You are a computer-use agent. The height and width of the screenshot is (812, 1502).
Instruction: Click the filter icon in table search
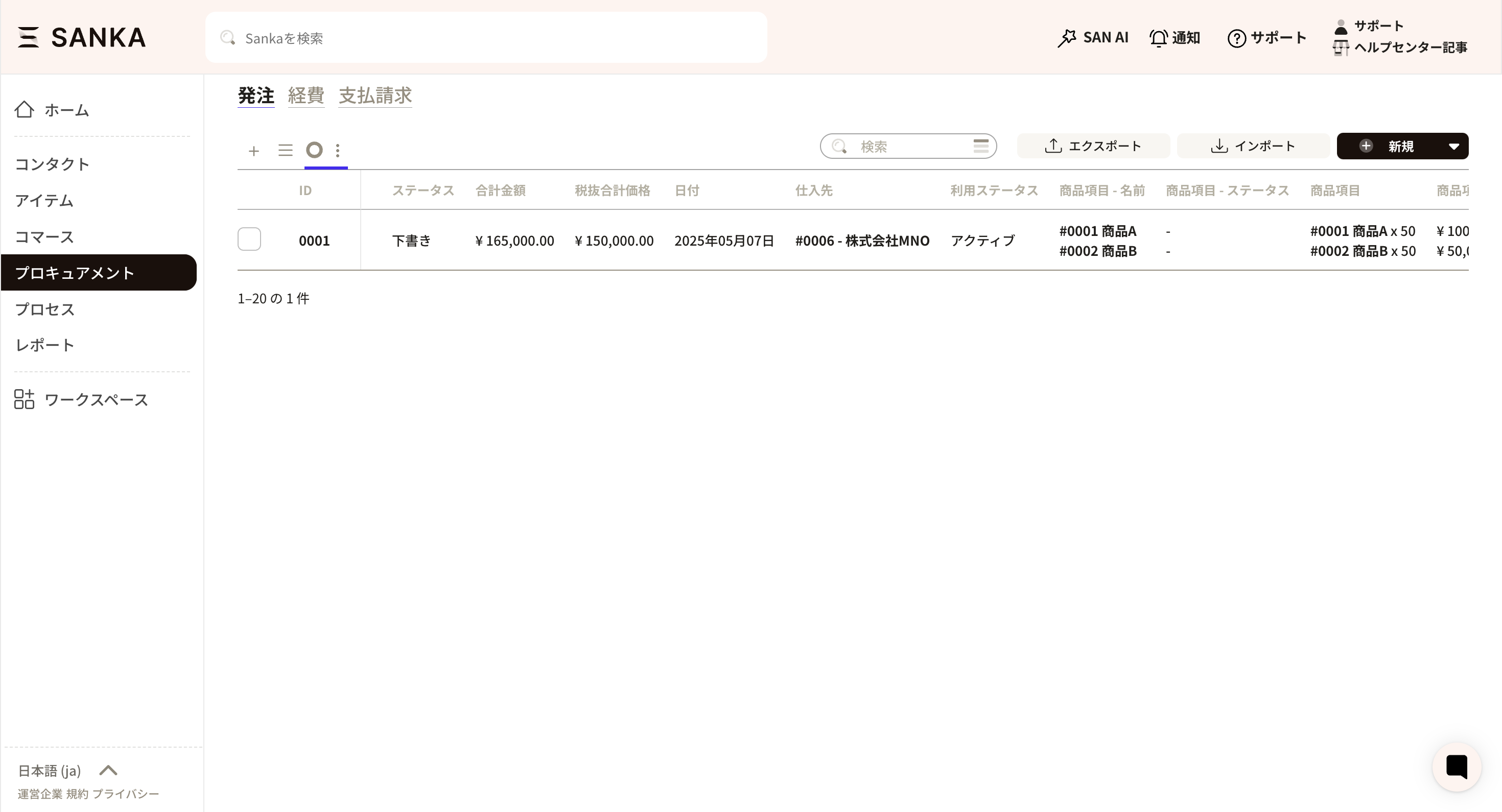coord(981,146)
